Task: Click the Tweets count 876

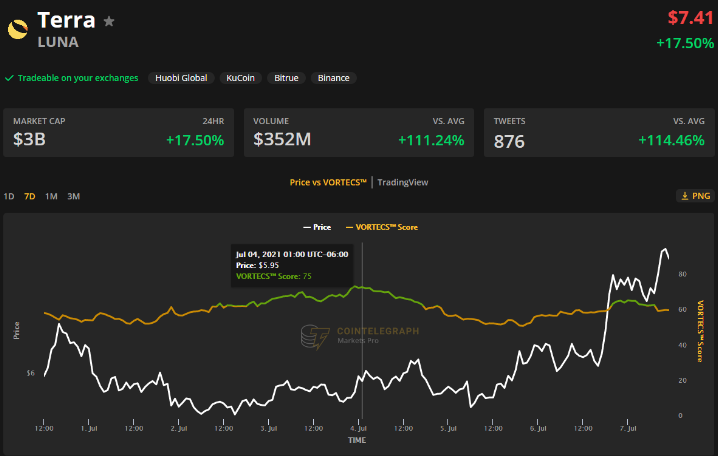Action: pyautogui.click(x=509, y=141)
